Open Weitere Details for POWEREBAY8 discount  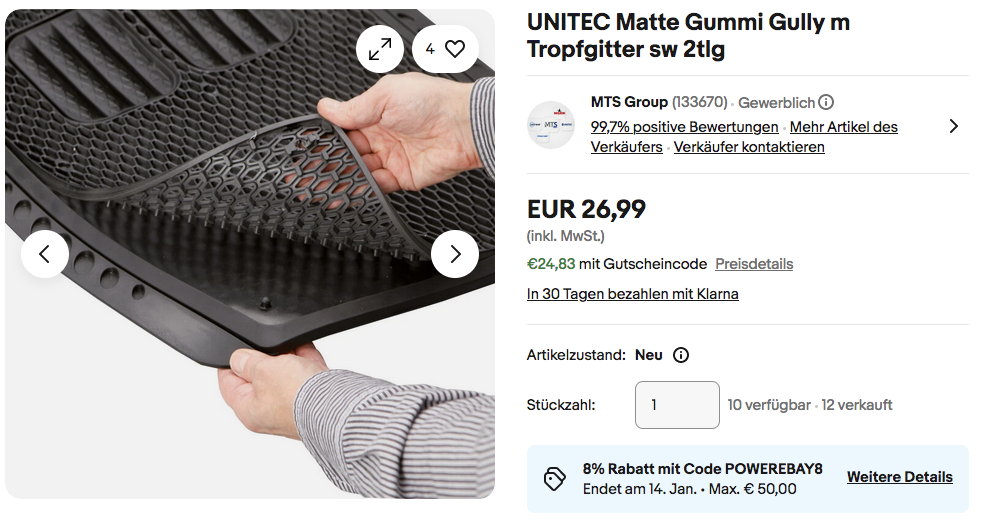pos(899,477)
